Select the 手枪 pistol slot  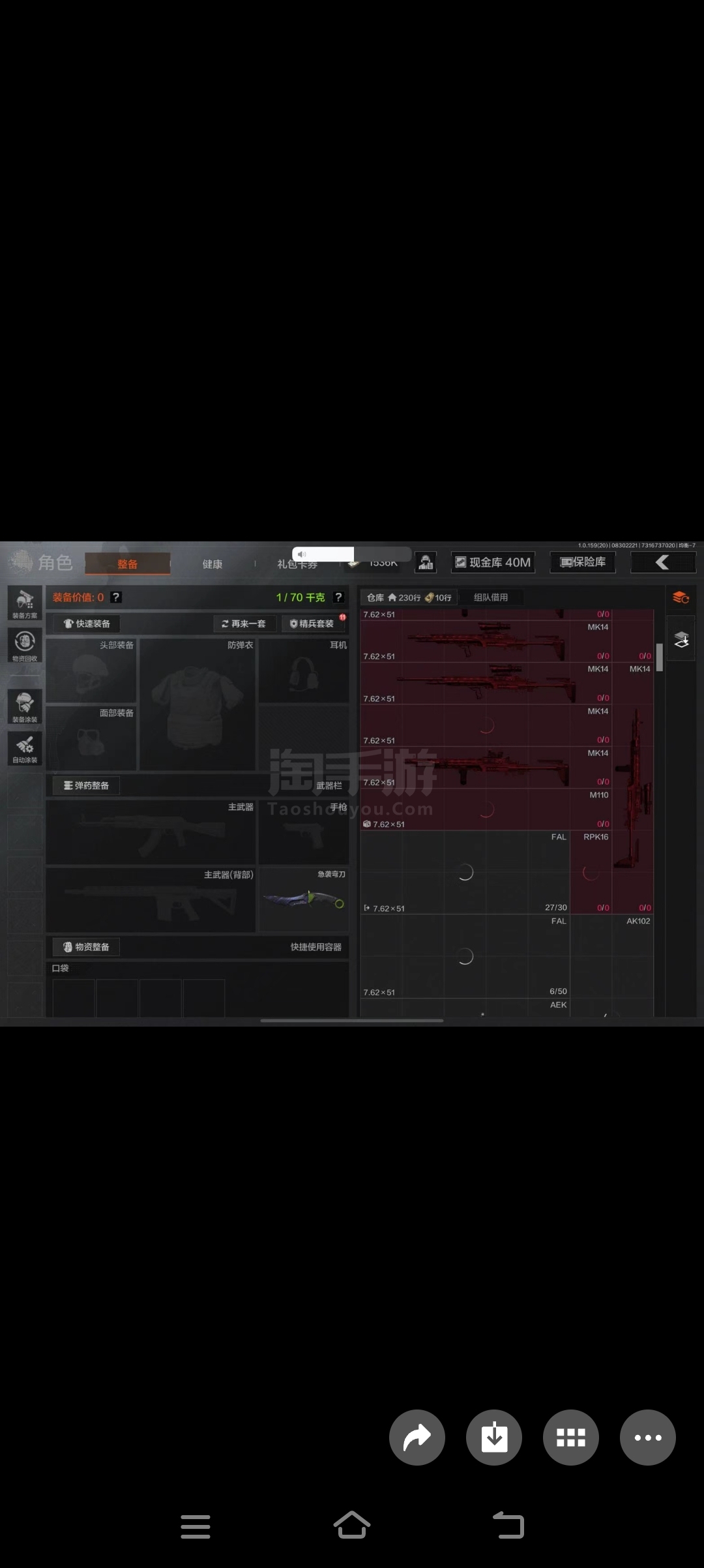pyautogui.click(x=304, y=832)
